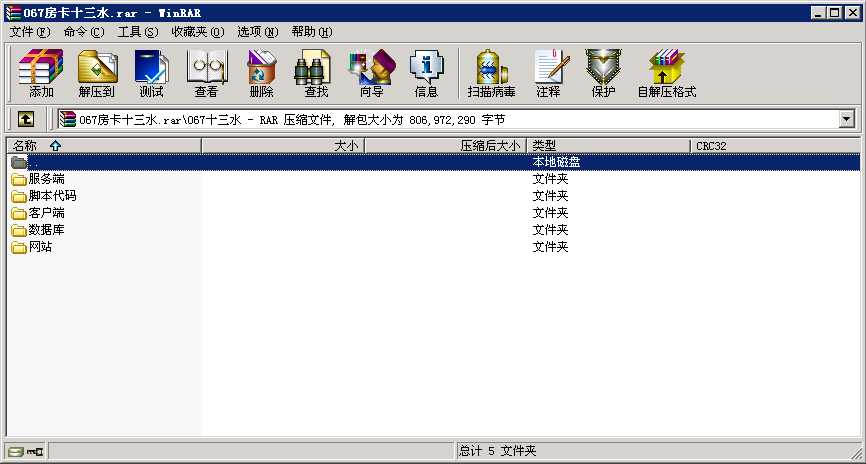The image size is (866, 464).
Task: Open the 选项(N) menu
Action: [x=258, y=32]
